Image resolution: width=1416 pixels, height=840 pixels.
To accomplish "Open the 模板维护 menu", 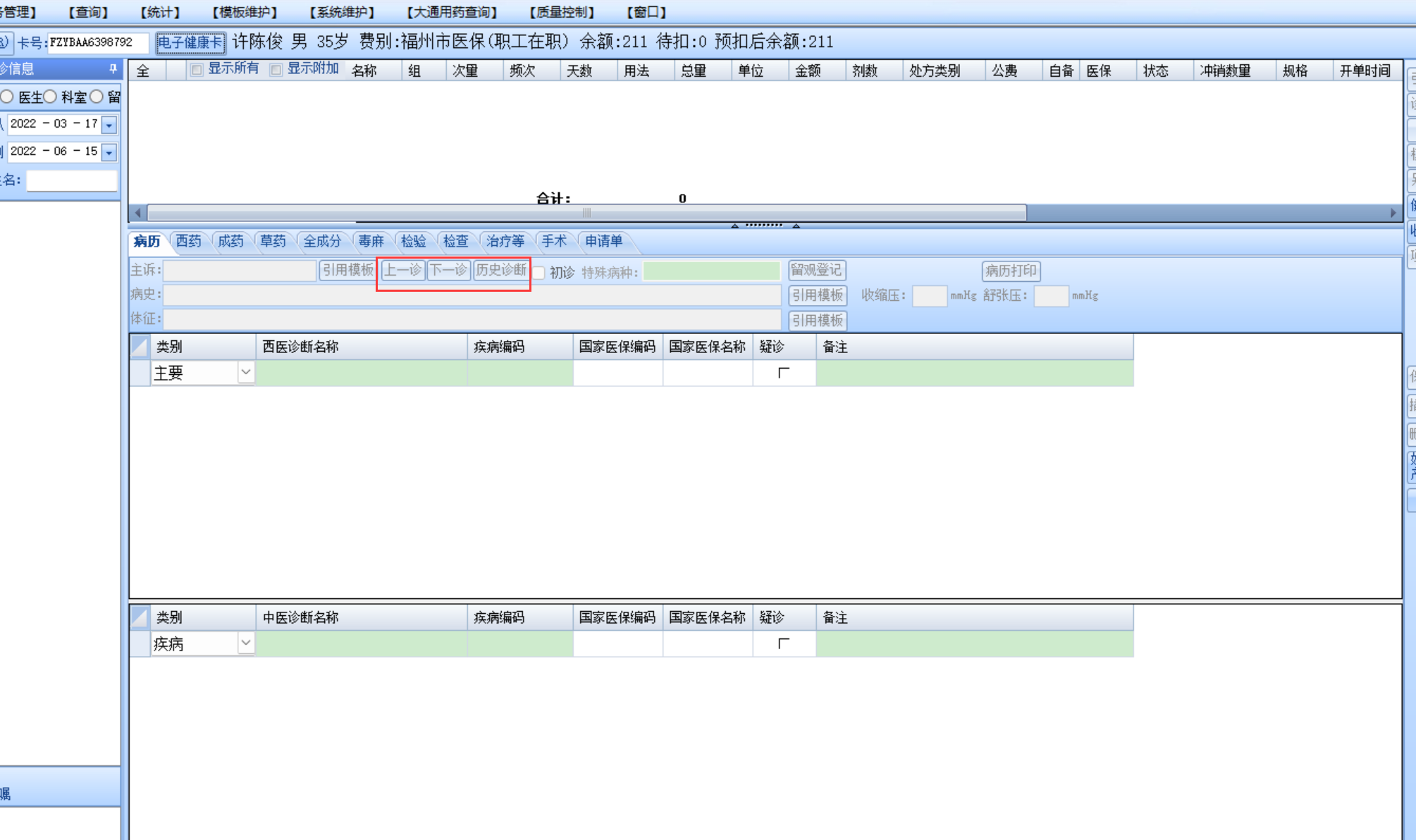I will 245,12.
